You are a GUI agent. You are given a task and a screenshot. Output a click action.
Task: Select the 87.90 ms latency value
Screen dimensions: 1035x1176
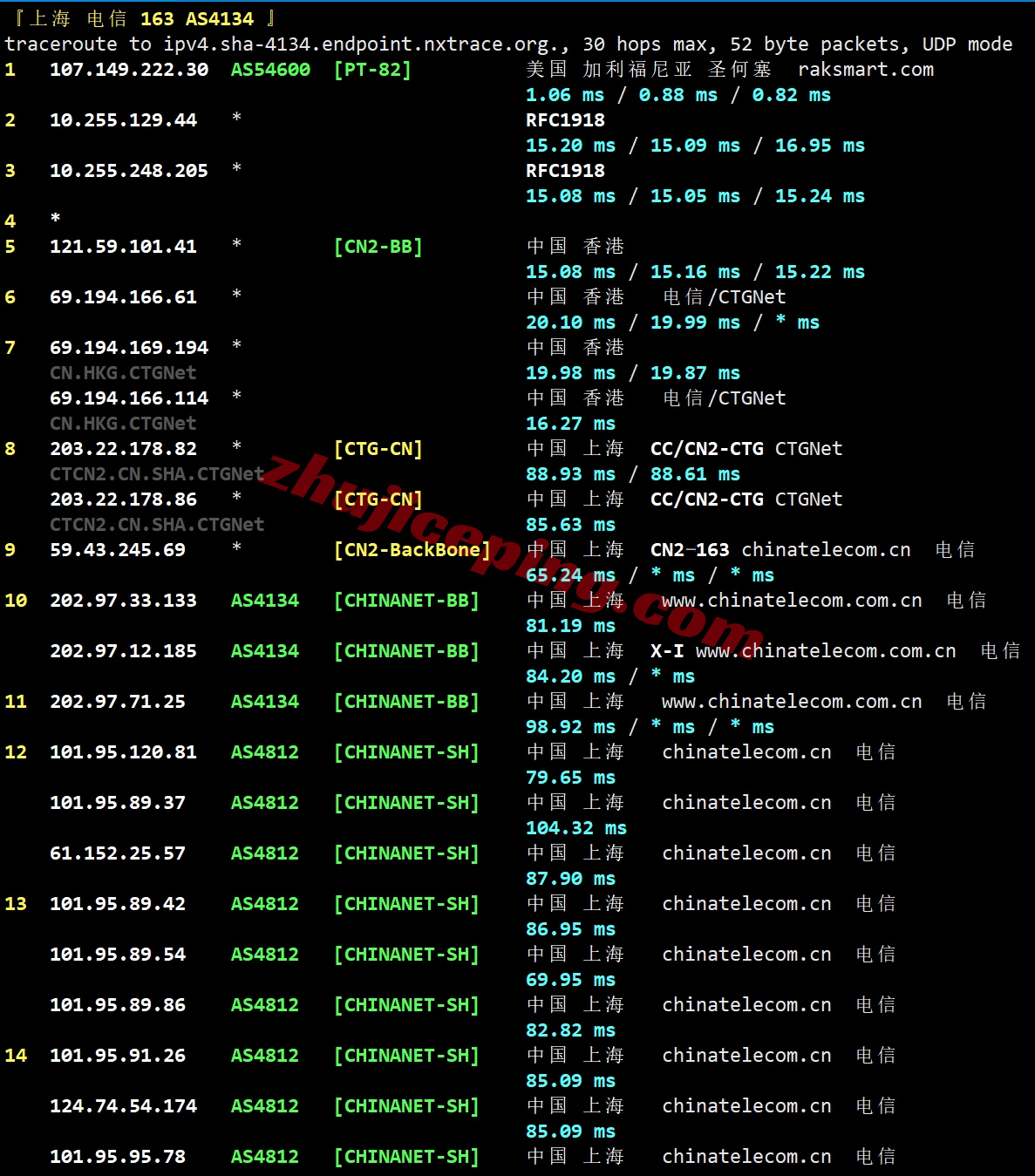570,879
